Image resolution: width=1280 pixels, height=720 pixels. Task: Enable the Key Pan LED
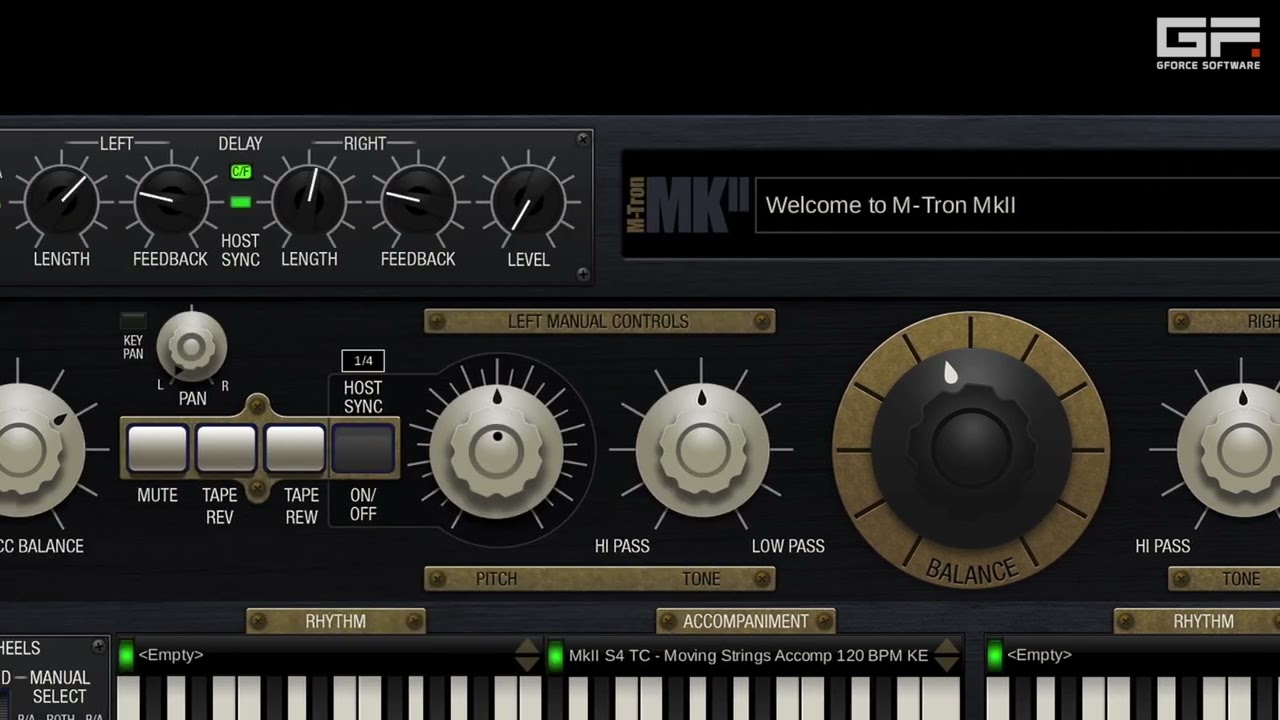(133, 321)
